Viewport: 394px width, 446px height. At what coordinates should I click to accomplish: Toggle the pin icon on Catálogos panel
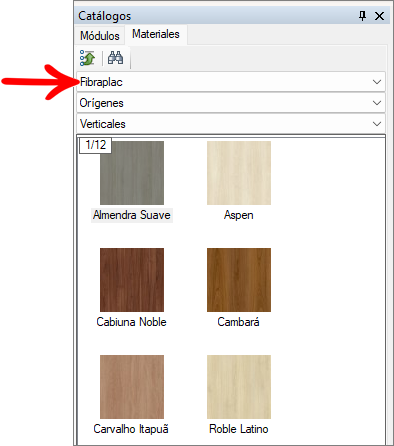(362, 16)
